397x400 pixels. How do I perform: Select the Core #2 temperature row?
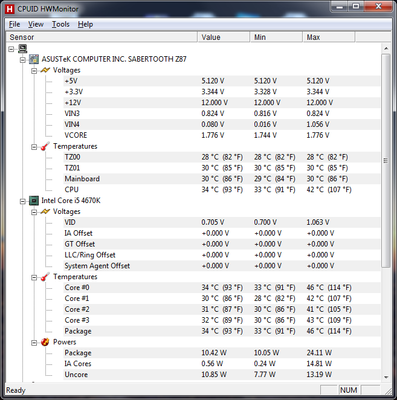click(x=222, y=309)
